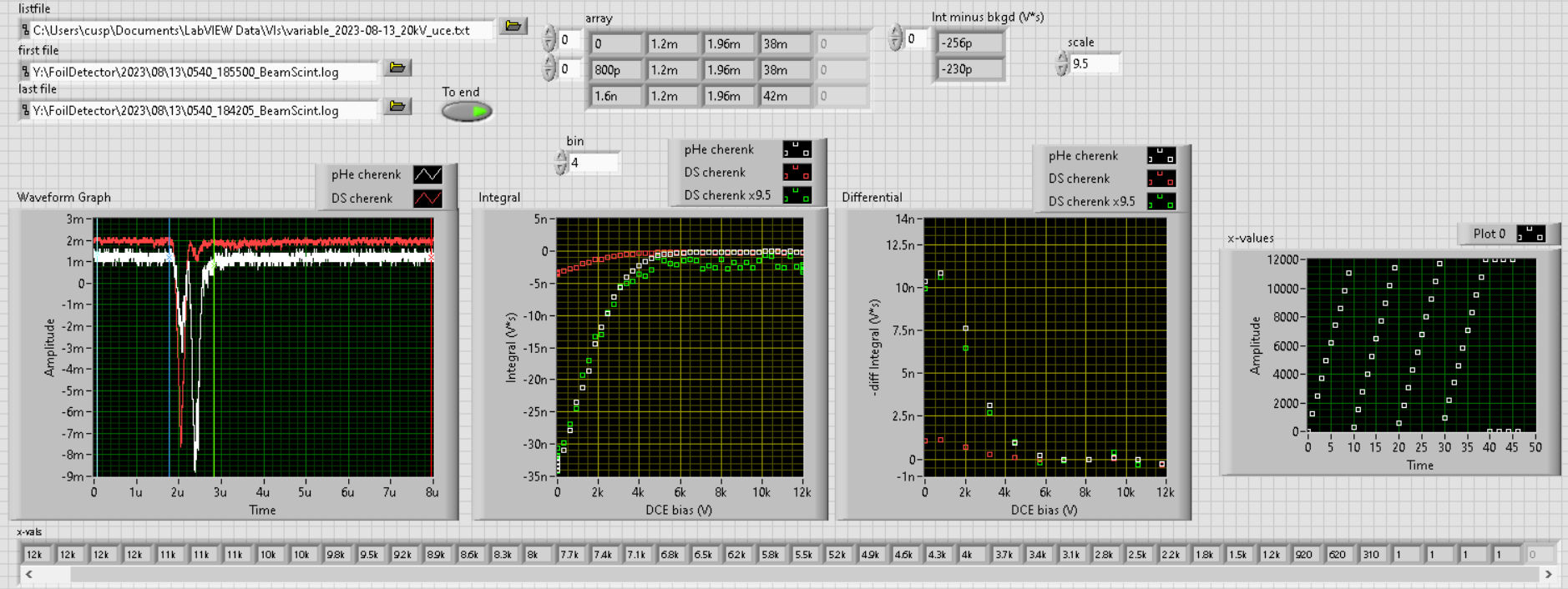The width and height of the screenshot is (1568, 589).
Task: Click the bin input field showing 4
Action: pos(594,163)
